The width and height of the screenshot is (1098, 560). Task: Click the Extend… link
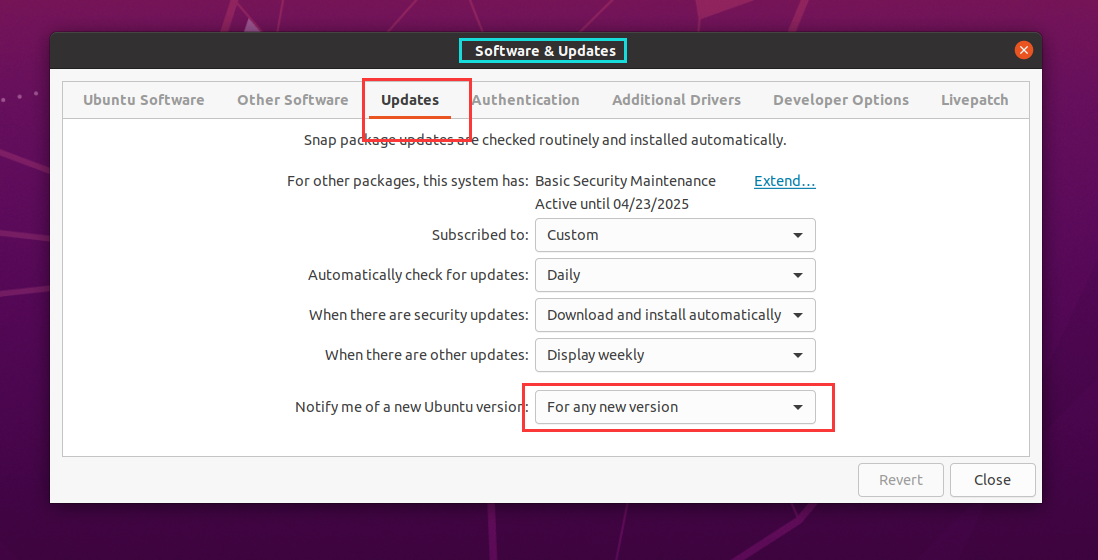click(x=784, y=181)
